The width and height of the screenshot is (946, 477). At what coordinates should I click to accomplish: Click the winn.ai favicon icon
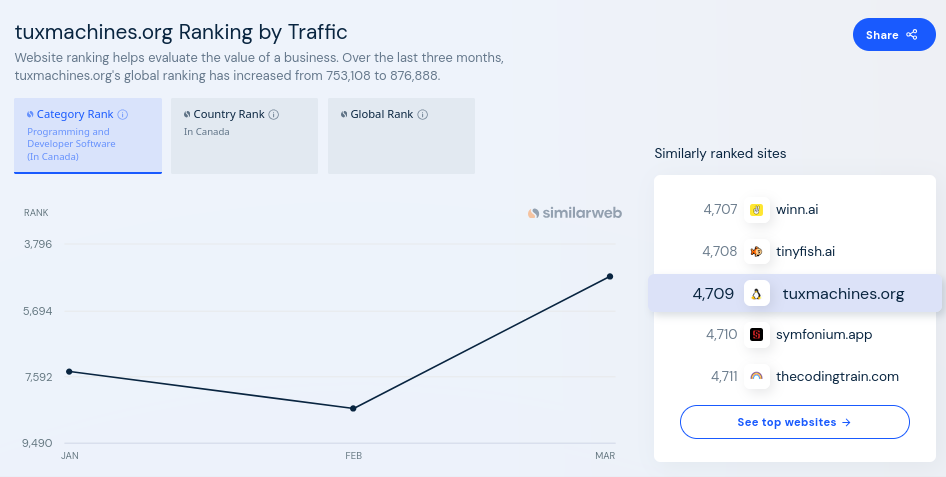(x=757, y=210)
